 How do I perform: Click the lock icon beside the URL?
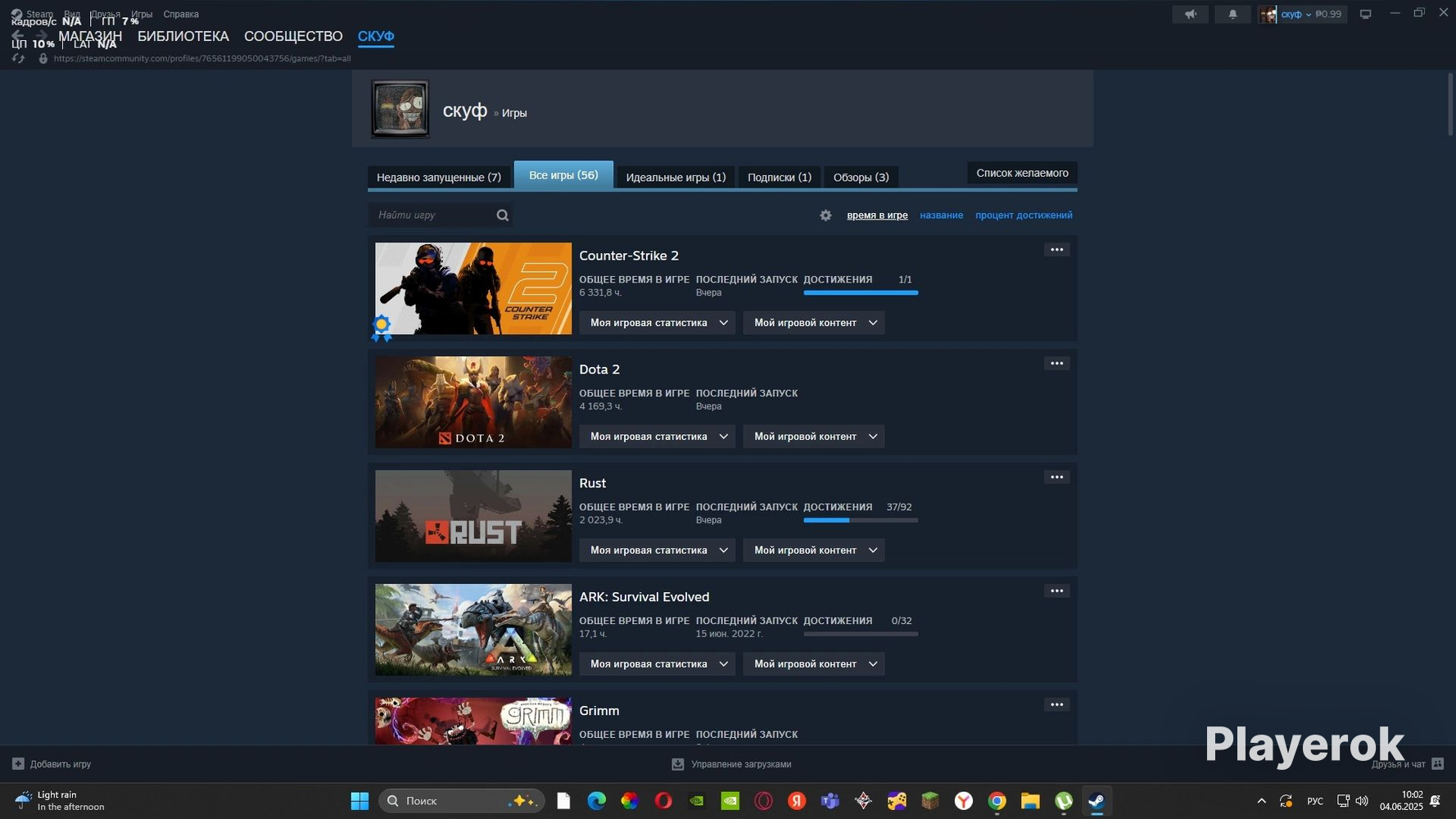point(43,58)
